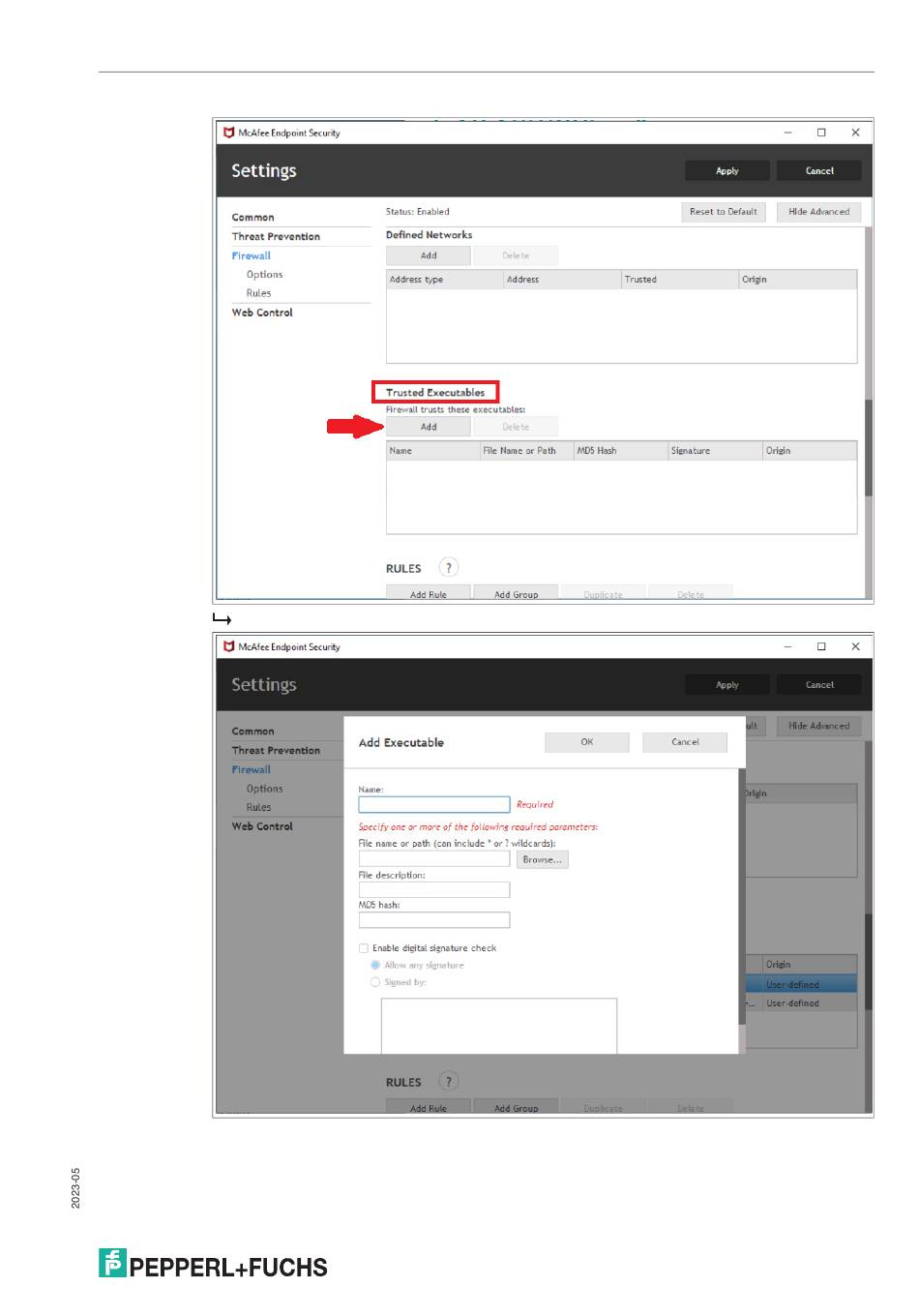Click Address type column header in Defined Networks

pos(445,280)
